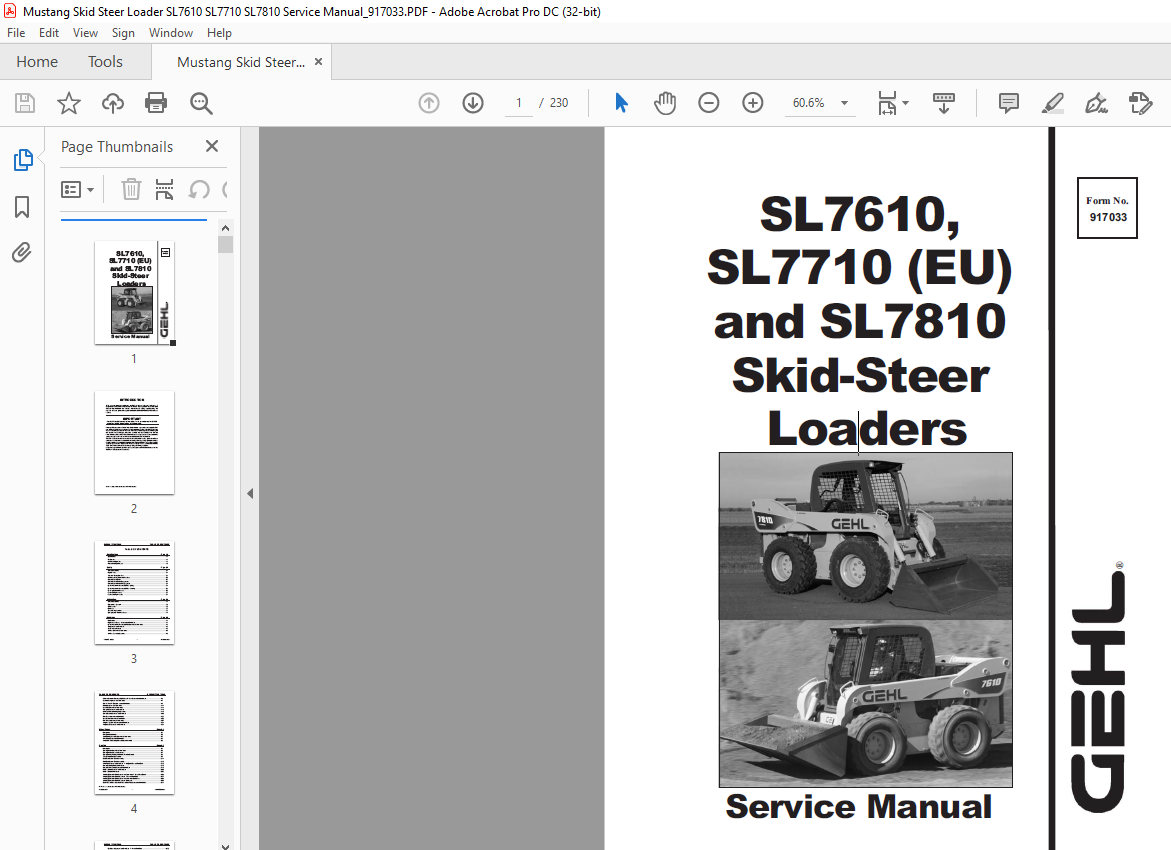This screenshot has height=850, width=1171.
Task: Open the Help menu
Action: coord(219,33)
